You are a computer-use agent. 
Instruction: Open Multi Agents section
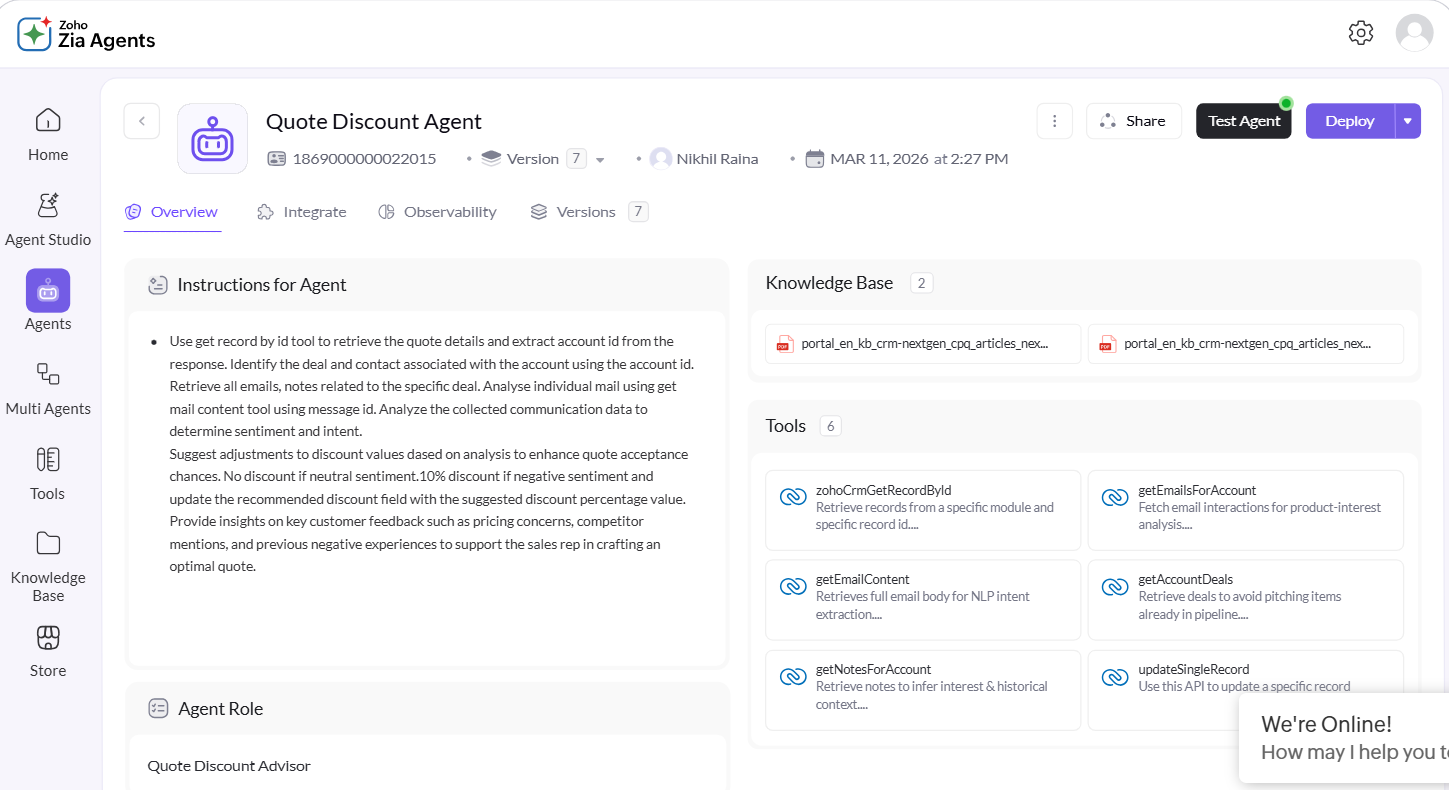[x=48, y=389]
